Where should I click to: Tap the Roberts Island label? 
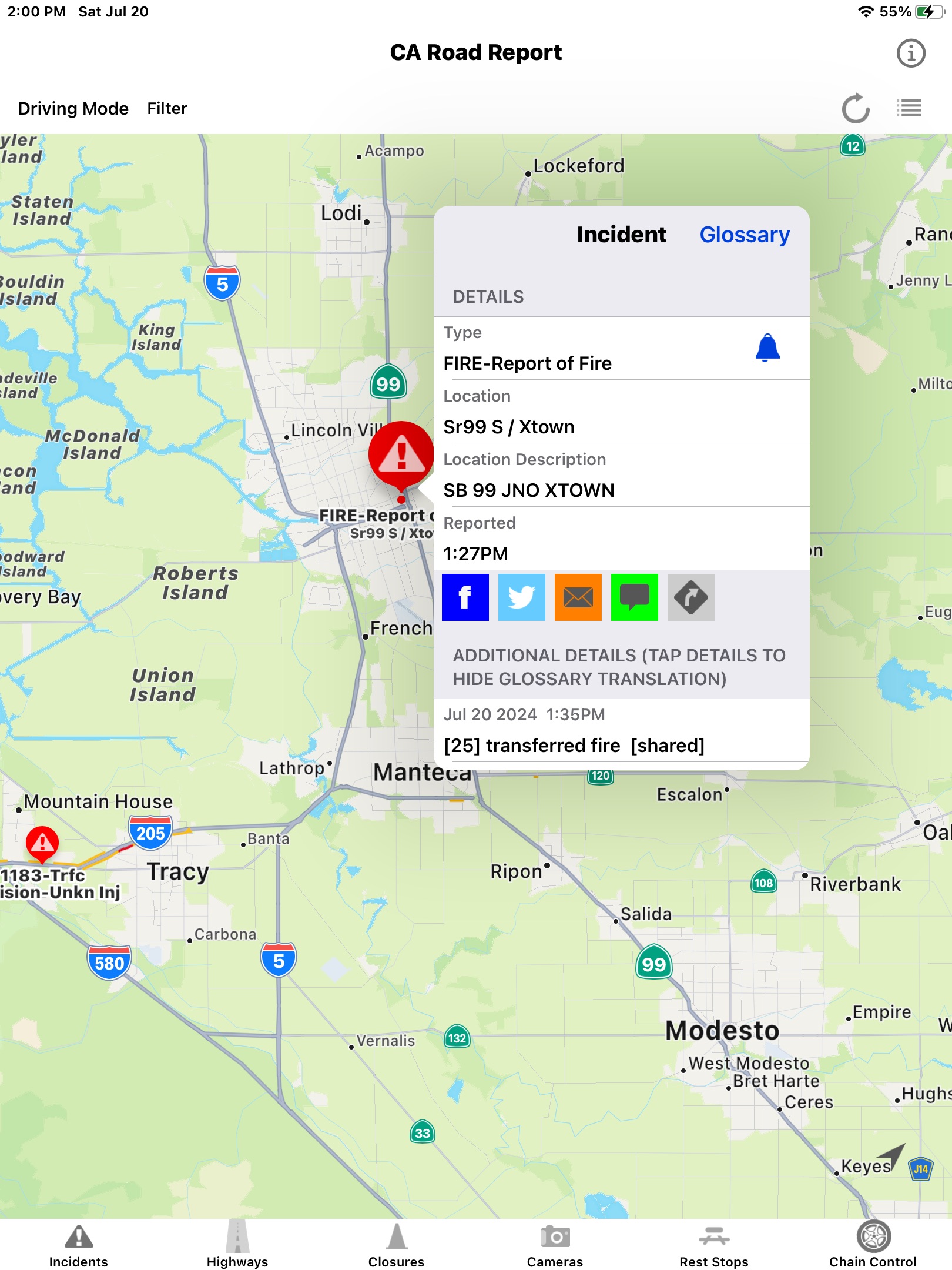pos(196,583)
